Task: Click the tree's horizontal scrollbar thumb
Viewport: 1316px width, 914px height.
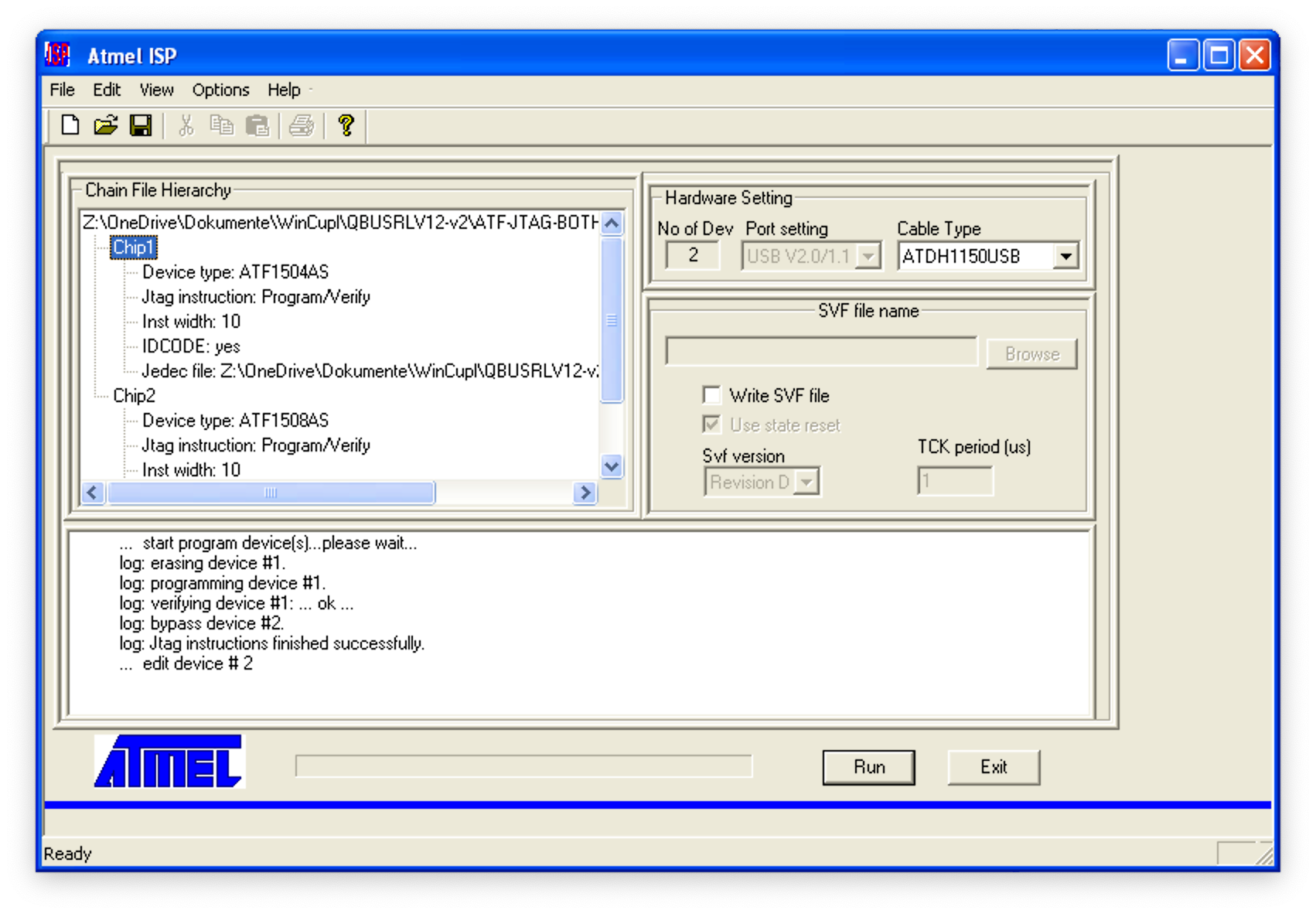Action: pyautogui.click(x=271, y=493)
